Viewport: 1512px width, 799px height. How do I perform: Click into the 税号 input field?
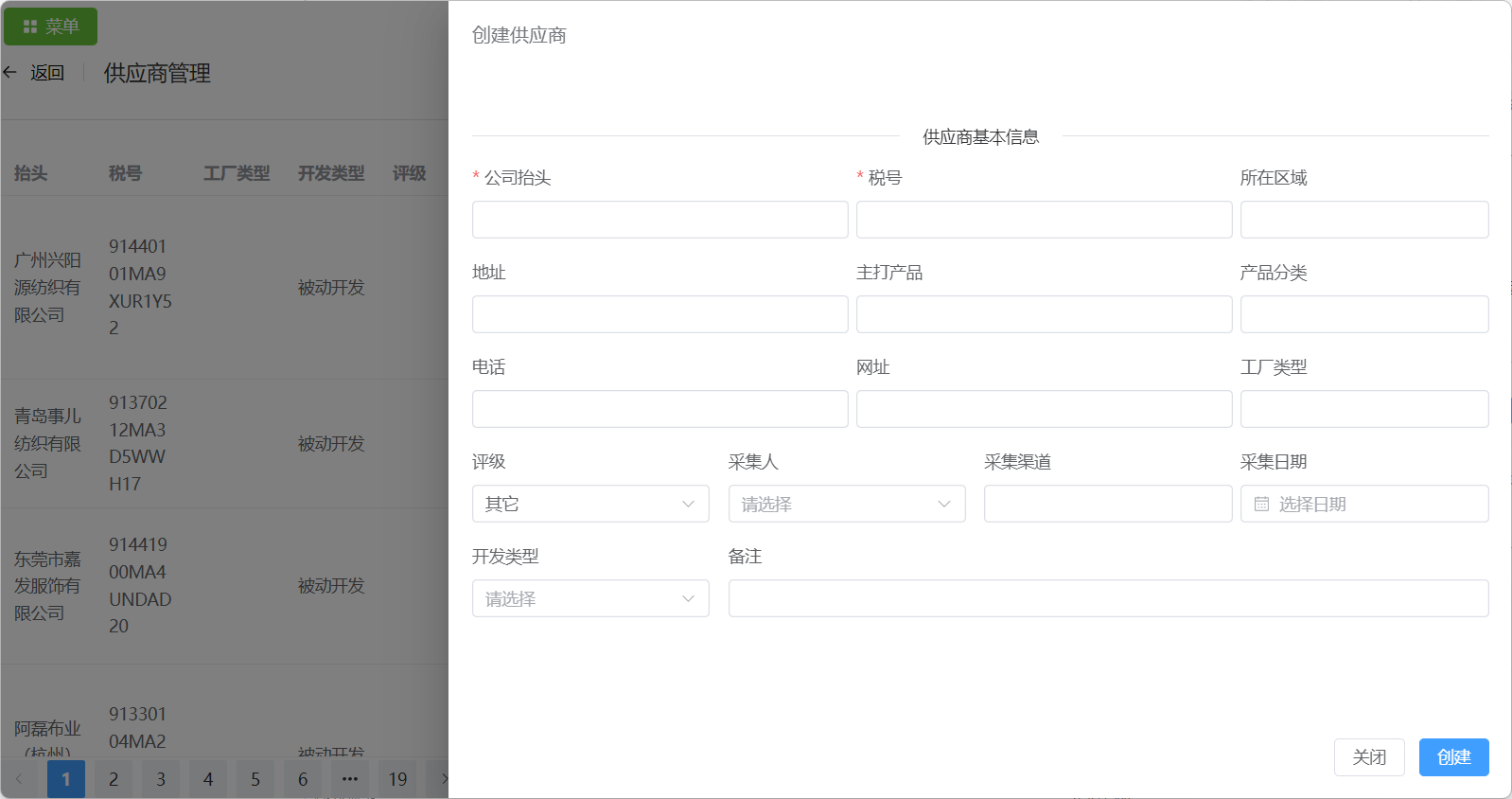1044,220
